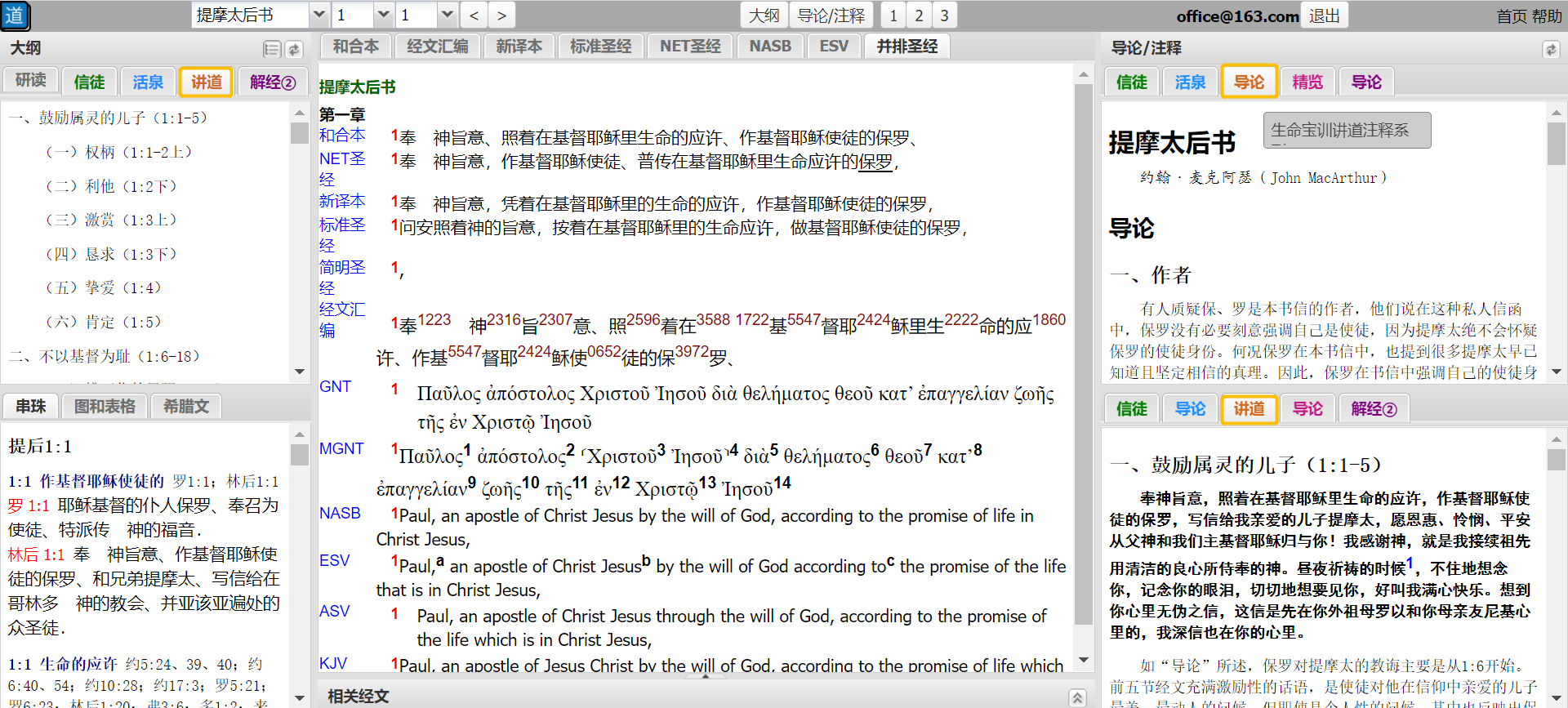The image size is (1568, 708).
Task: Open the verse number dropdown
Action: coord(447,15)
